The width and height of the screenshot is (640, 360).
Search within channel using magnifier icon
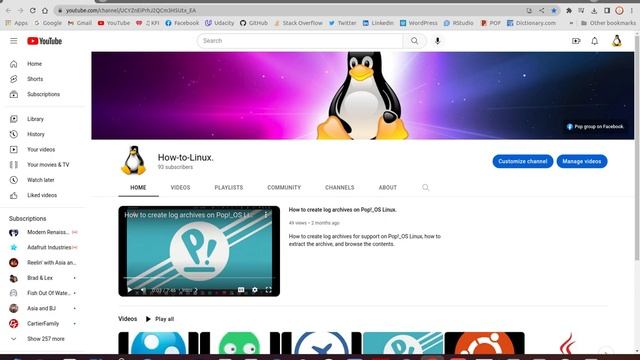click(x=425, y=187)
